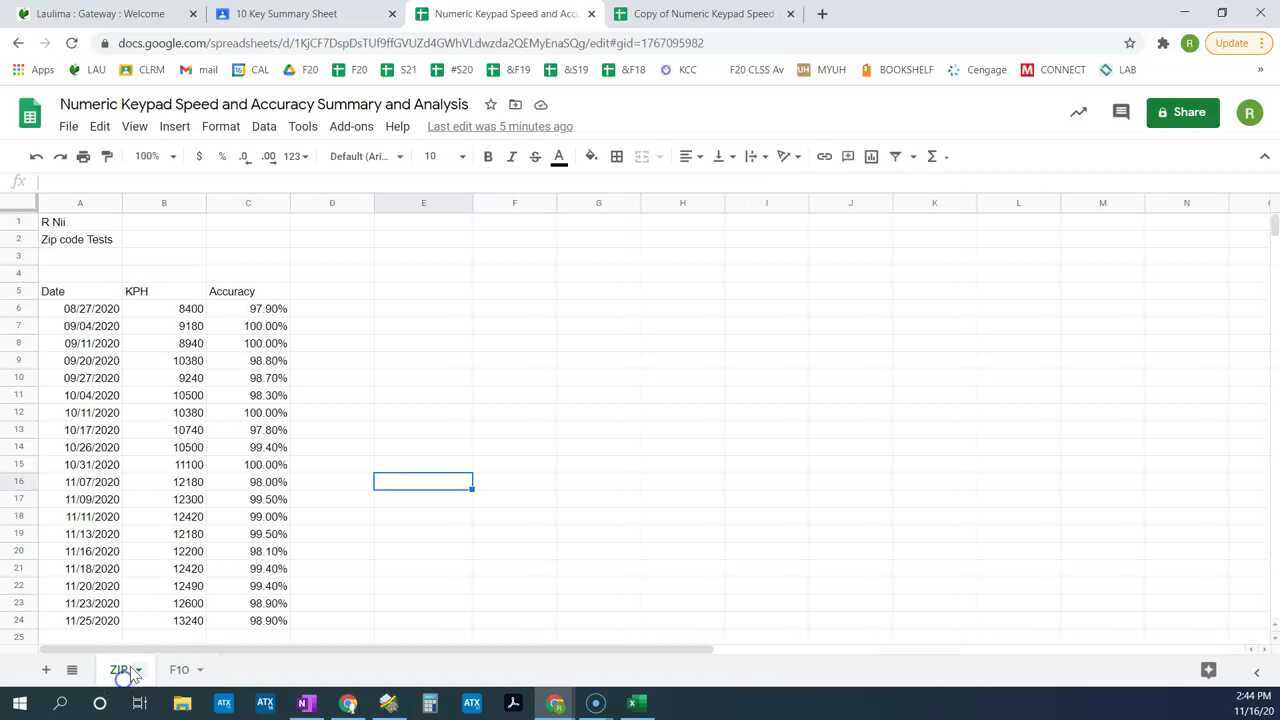Create a filter
Image resolution: width=1280 pixels, height=720 pixels.
(895, 157)
